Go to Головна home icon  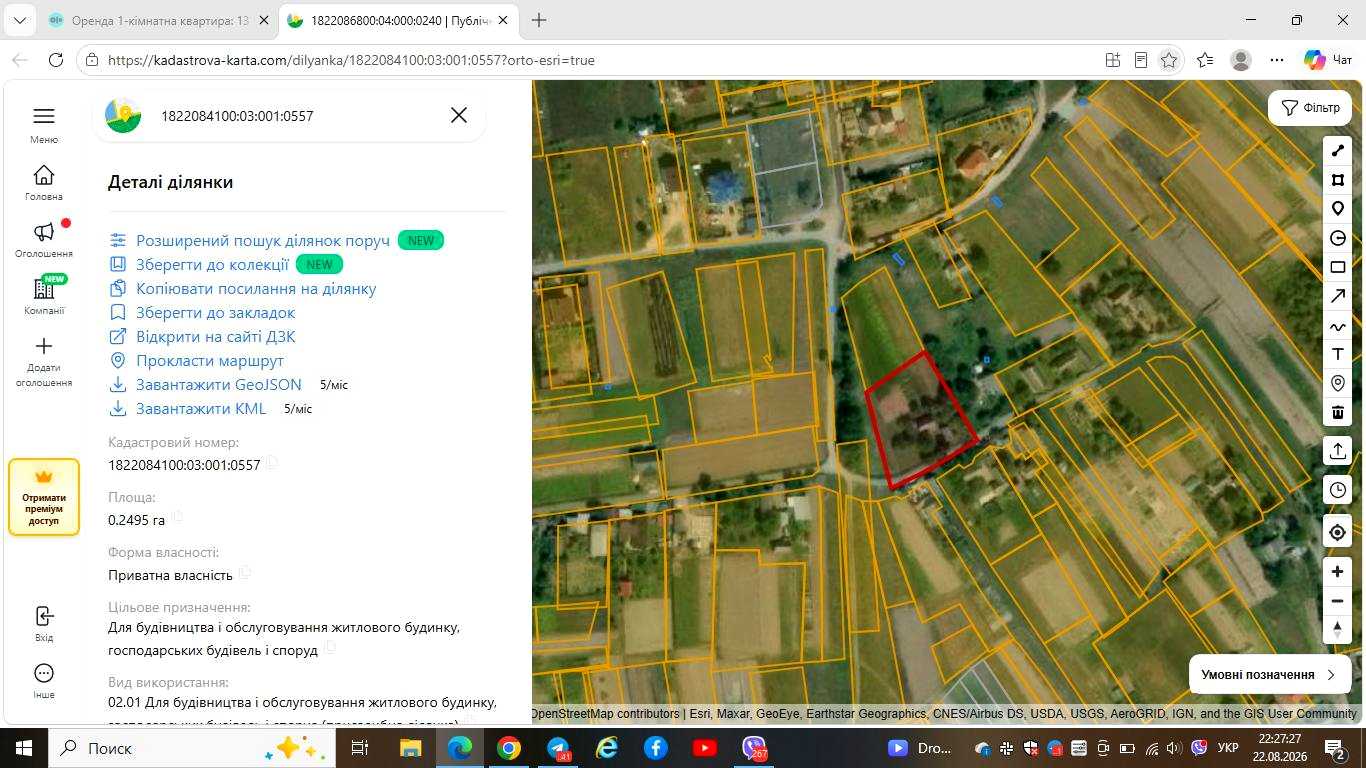43,175
